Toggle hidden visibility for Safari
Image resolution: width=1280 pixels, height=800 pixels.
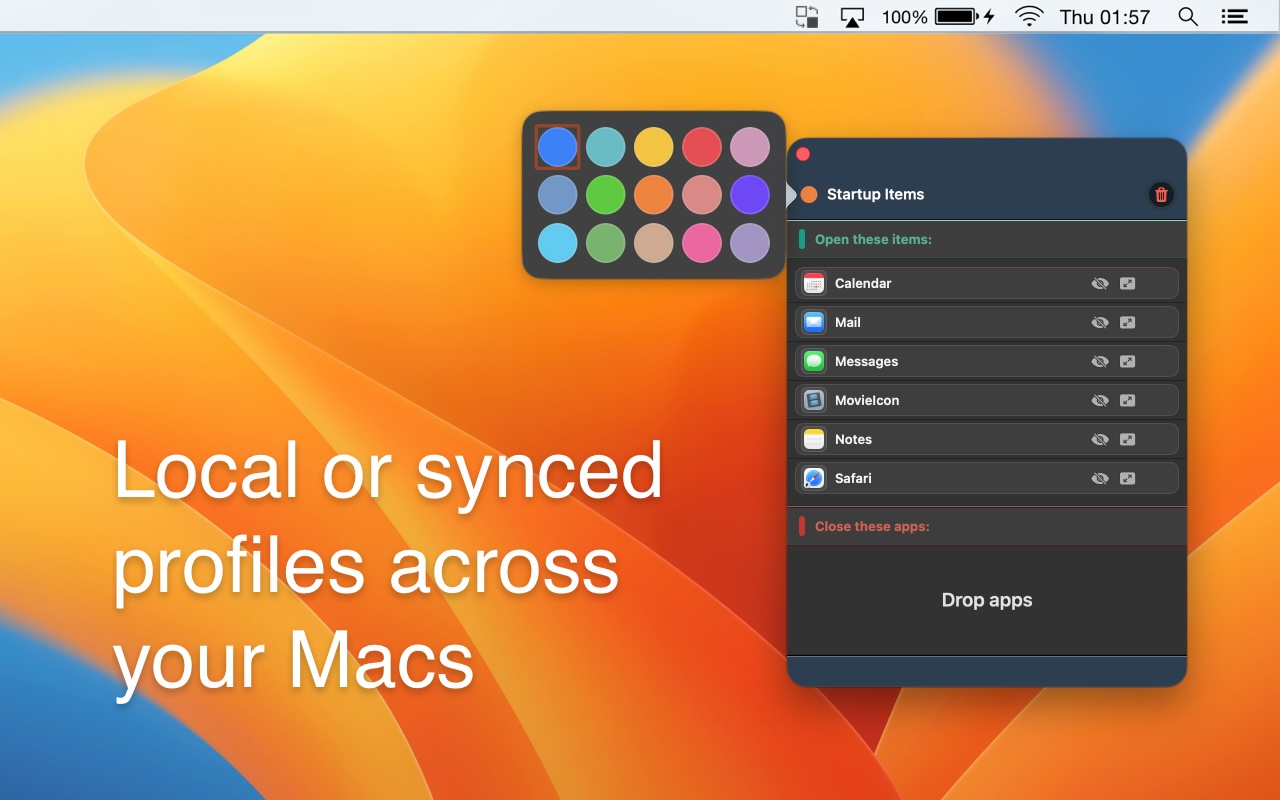click(1100, 478)
